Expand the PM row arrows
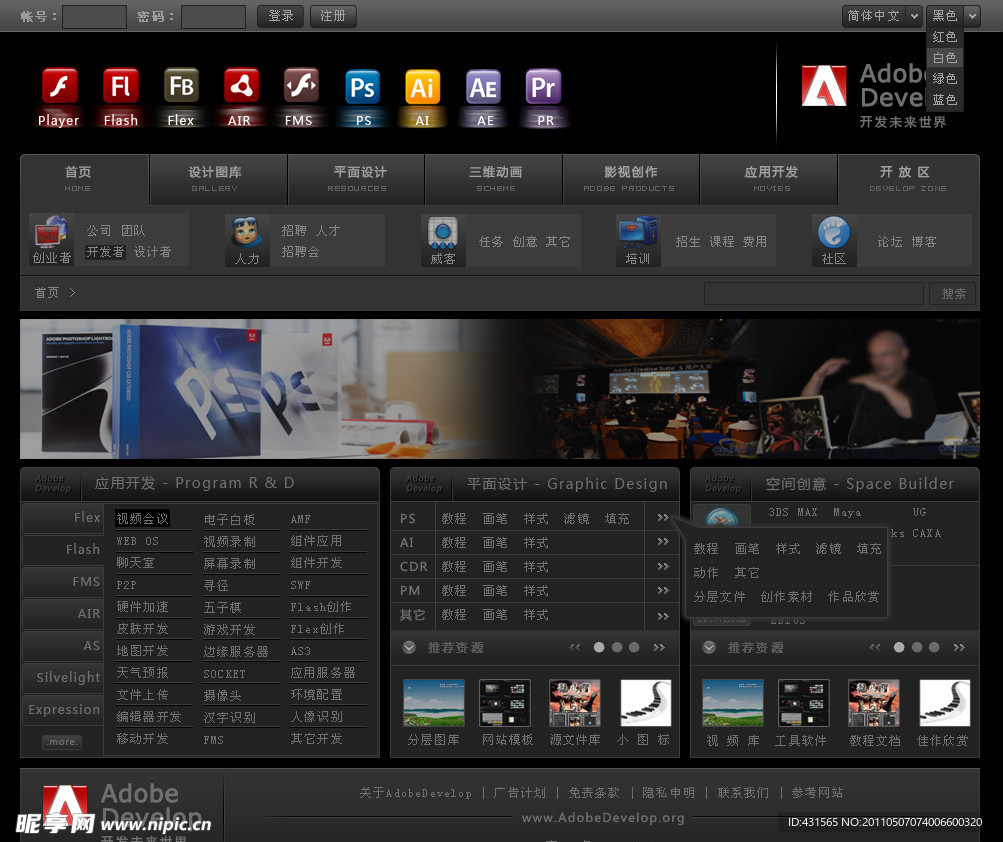The width and height of the screenshot is (1003, 842). pos(663,590)
